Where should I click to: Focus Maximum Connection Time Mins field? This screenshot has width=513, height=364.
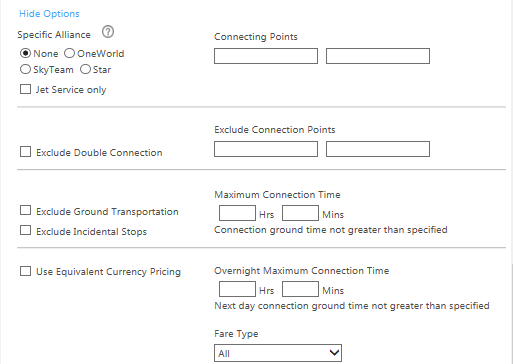[300, 213]
